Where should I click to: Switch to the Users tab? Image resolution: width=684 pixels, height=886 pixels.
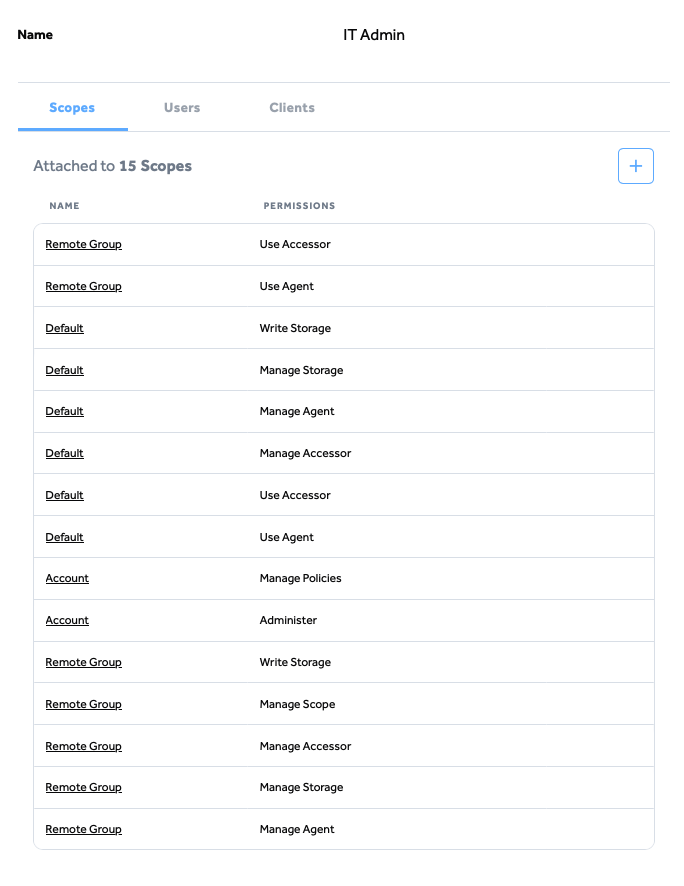pos(182,107)
